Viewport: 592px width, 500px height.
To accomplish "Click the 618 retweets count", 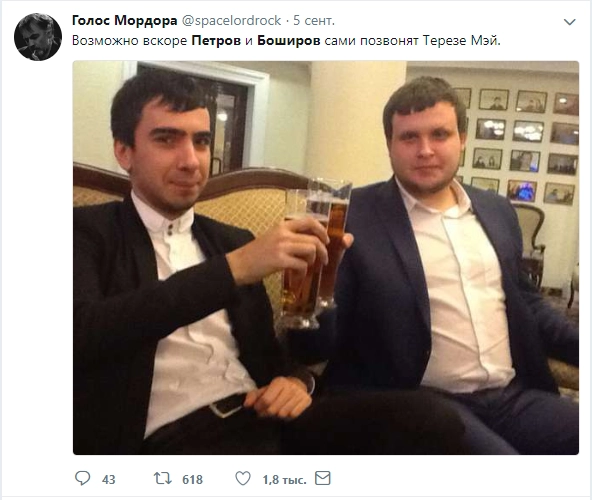I will [x=193, y=480].
